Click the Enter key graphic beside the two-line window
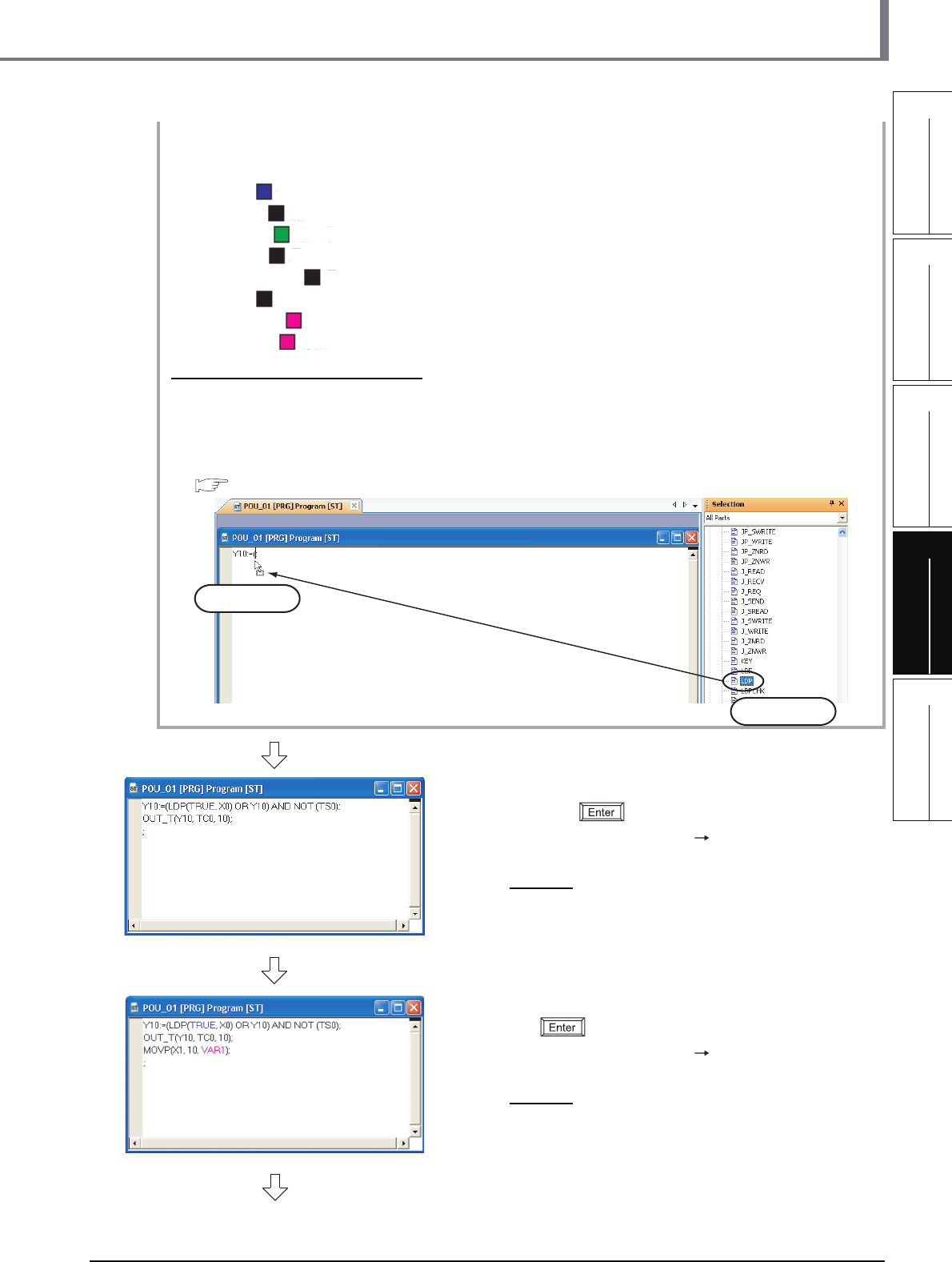 (x=602, y=812)
